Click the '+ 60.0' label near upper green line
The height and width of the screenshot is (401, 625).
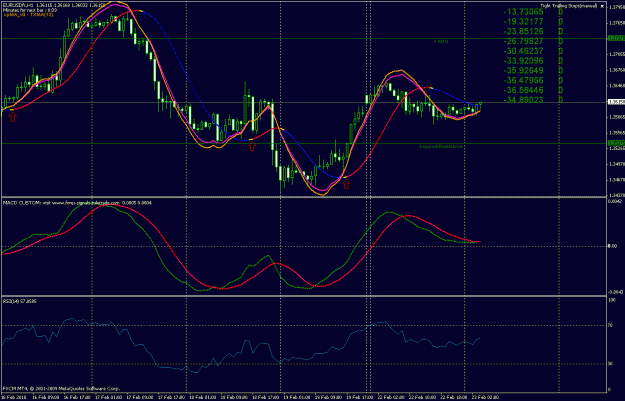441,41
